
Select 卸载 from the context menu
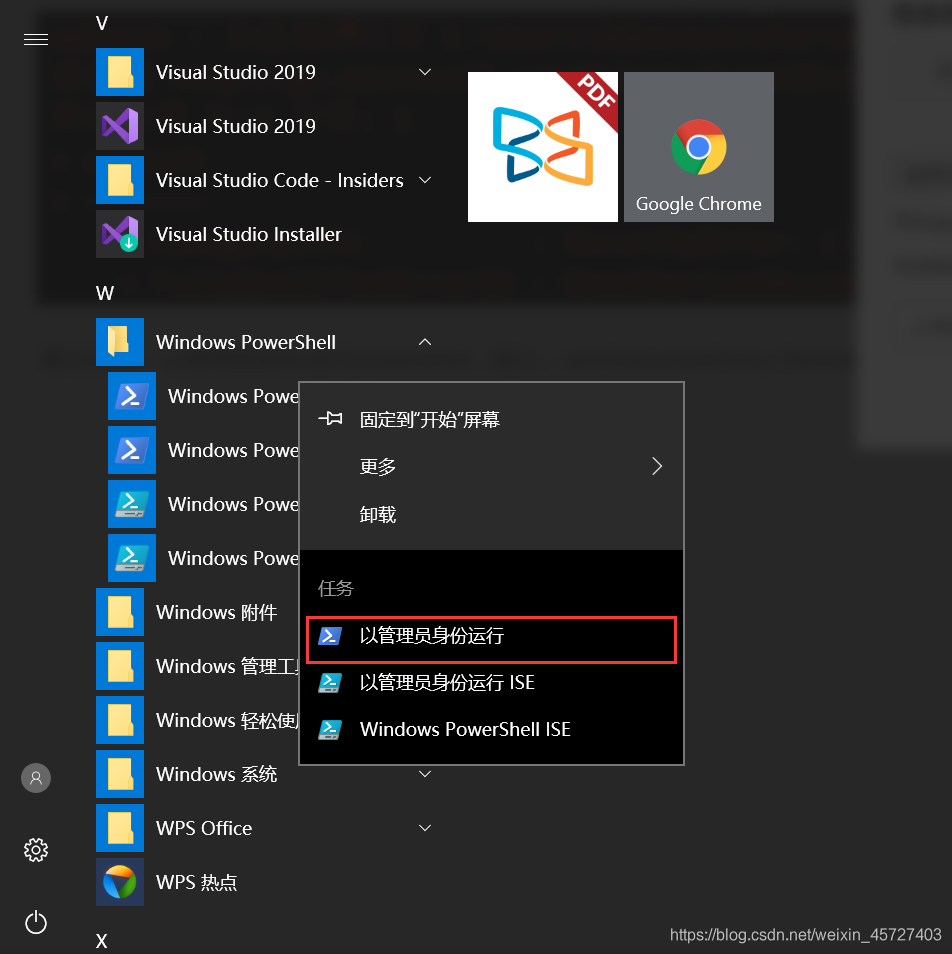[377, 514]
